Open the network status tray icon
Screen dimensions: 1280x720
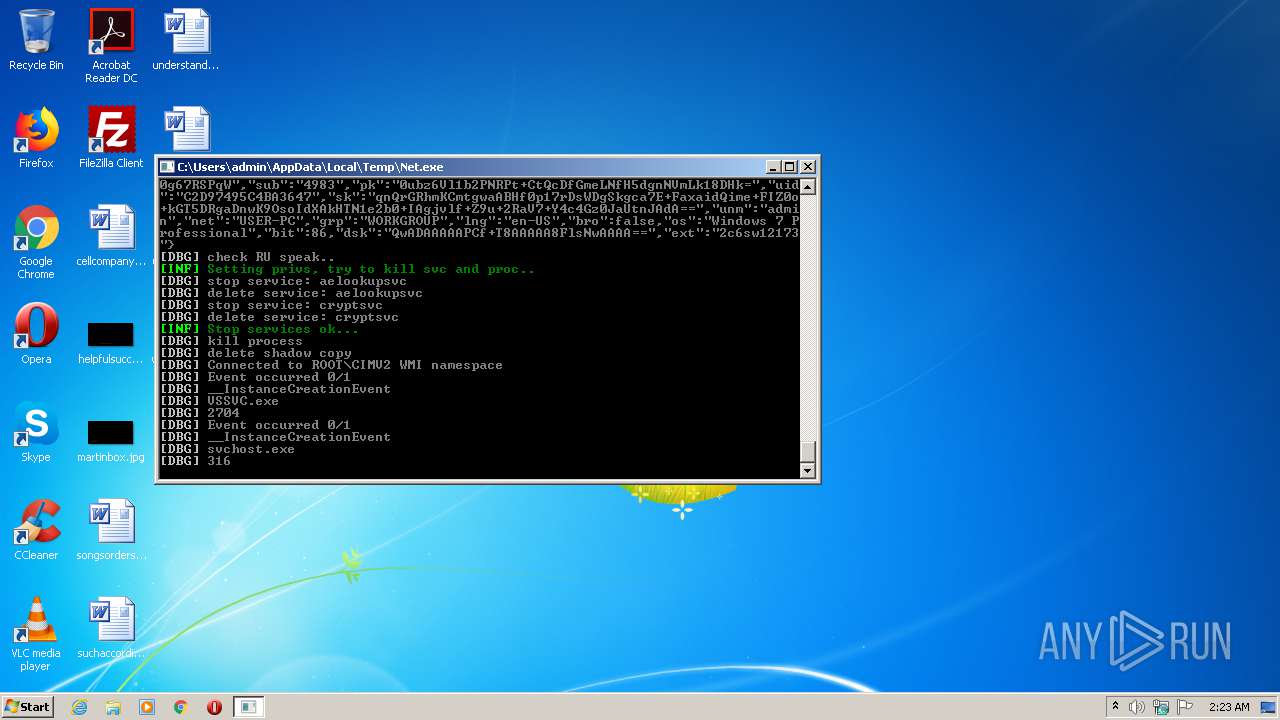pos(1161,707)
